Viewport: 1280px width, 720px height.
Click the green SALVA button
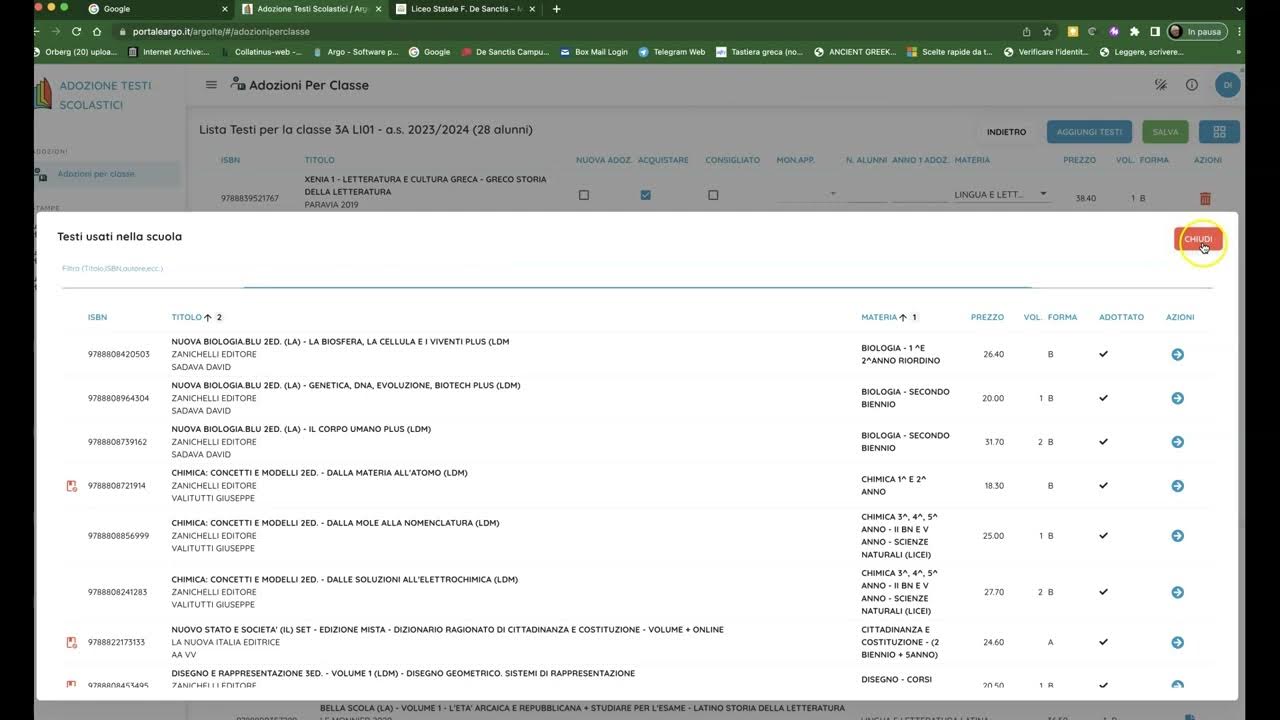point(1165,132)
